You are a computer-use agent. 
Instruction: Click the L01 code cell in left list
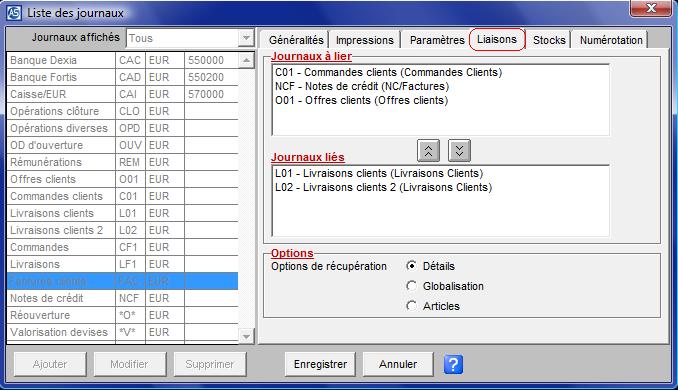coord(130,213)
